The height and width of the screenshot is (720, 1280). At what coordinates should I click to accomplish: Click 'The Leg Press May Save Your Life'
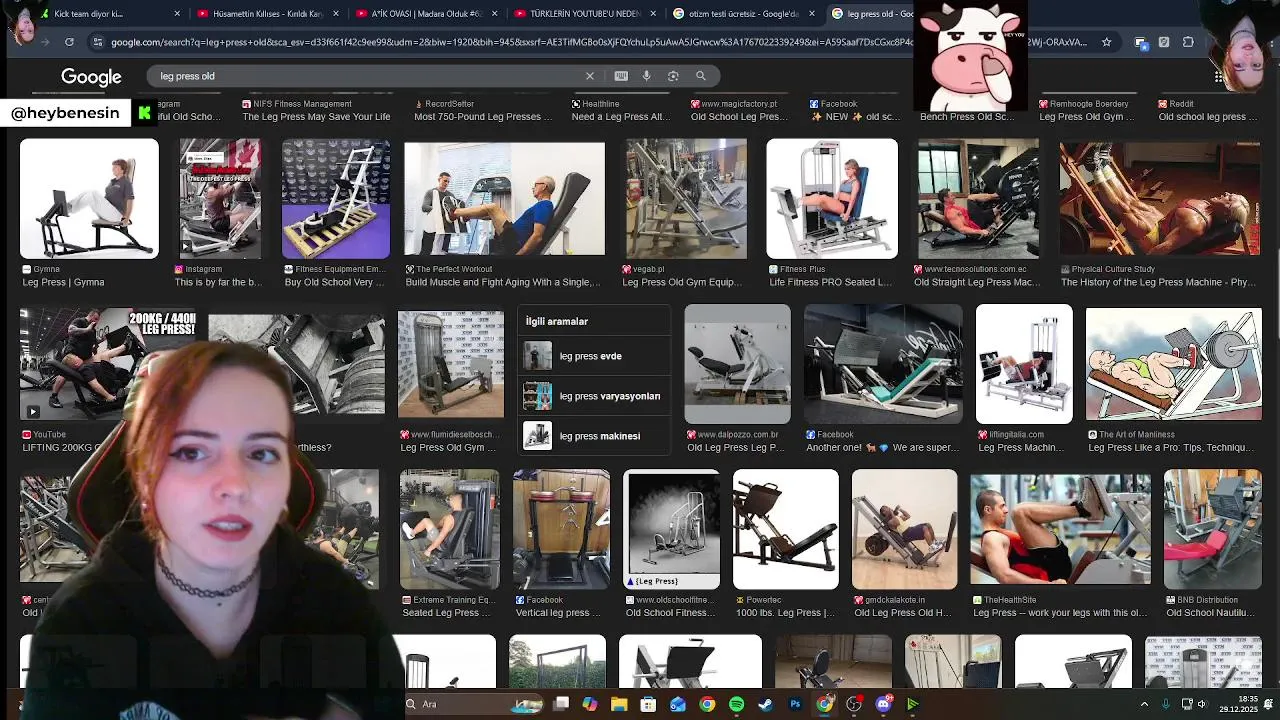[316, 117]
